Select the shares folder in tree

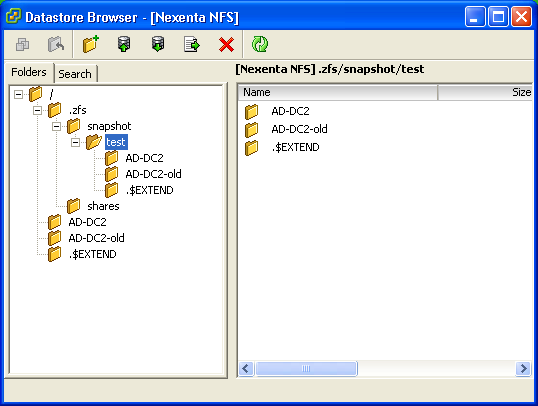103,206
